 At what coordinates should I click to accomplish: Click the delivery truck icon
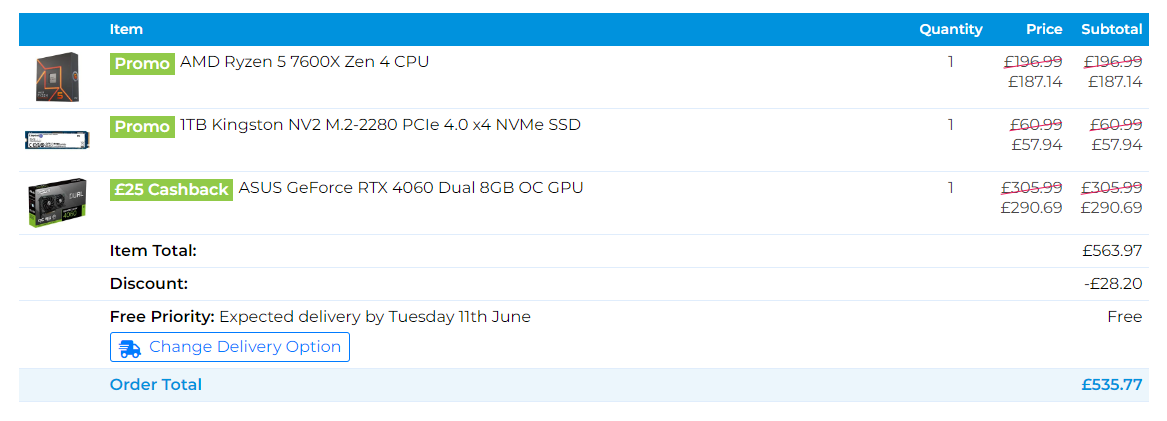(x=130, y=348)
